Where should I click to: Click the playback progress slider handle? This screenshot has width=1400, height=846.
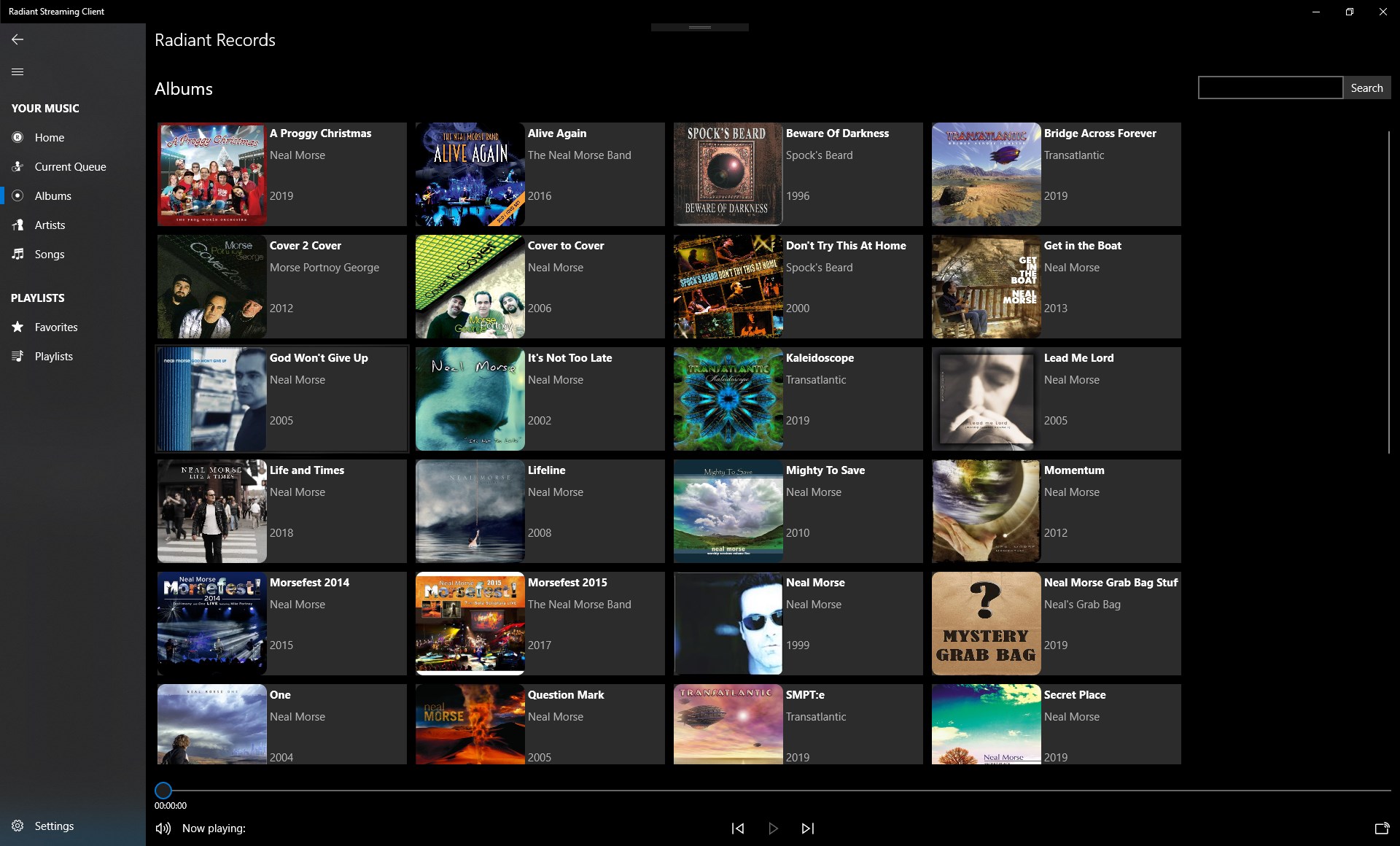pyautogui.click(x=163, y=790)
